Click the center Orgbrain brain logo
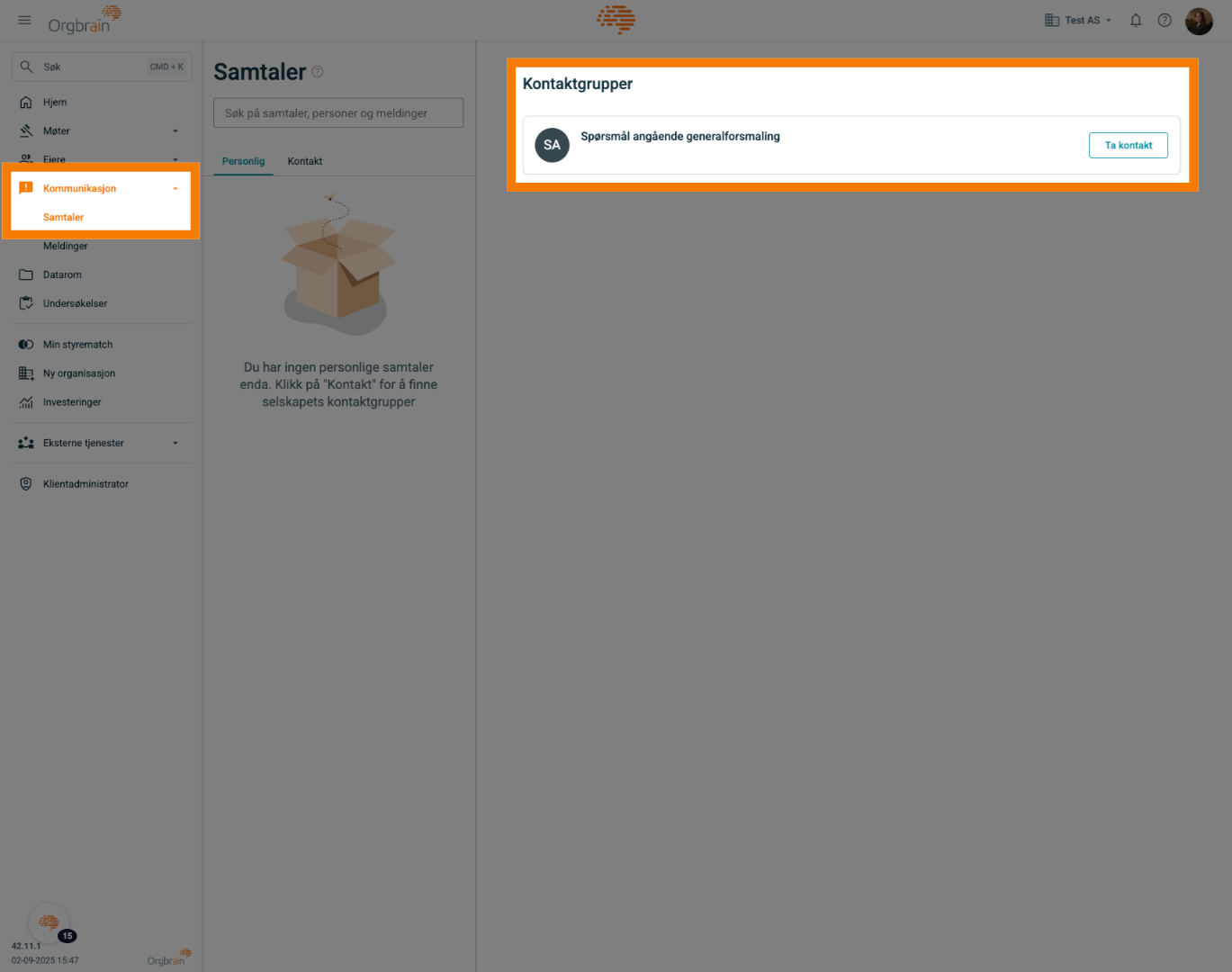Image resolution: width=1232 pixels, height=972 pixels. 616,19
